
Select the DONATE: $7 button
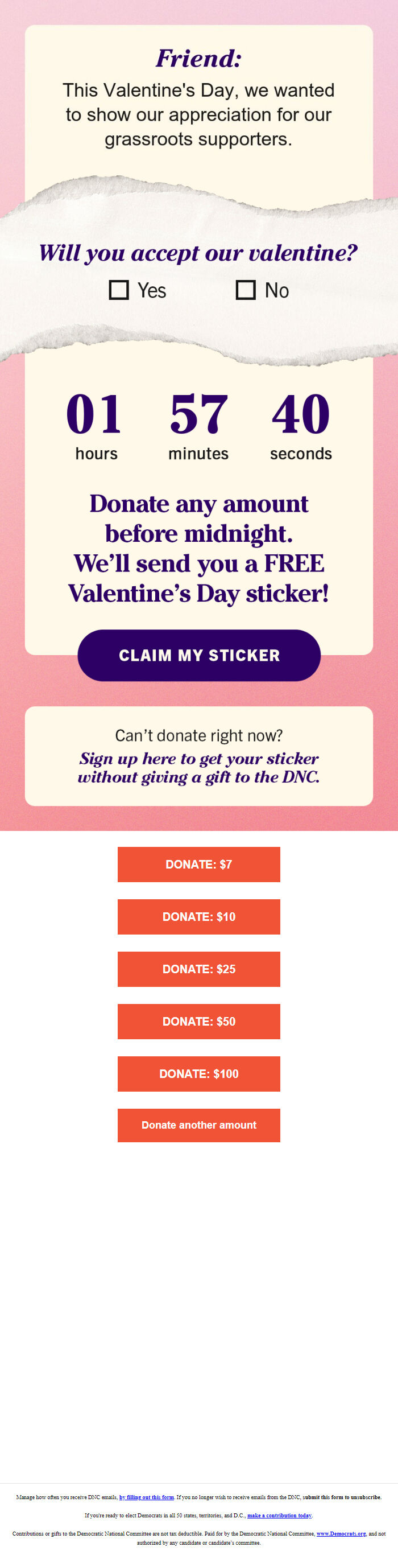click(198, 864)
